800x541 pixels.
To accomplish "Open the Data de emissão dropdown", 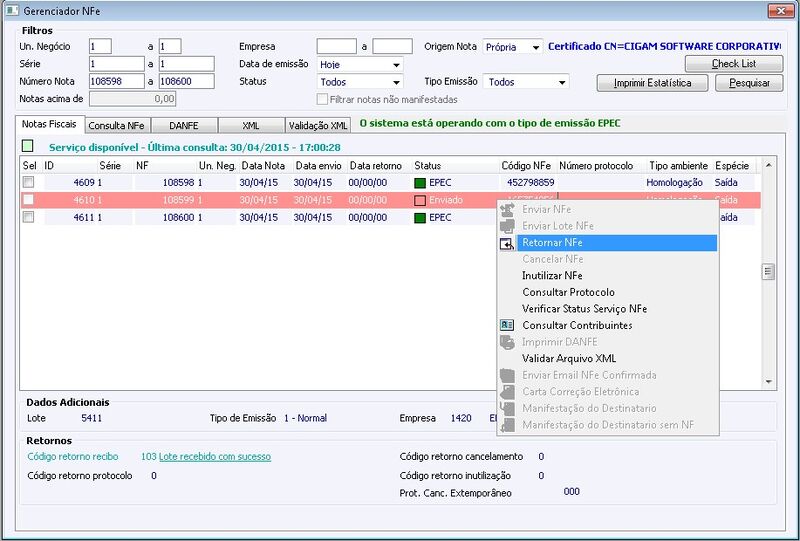I will [396, 65].
